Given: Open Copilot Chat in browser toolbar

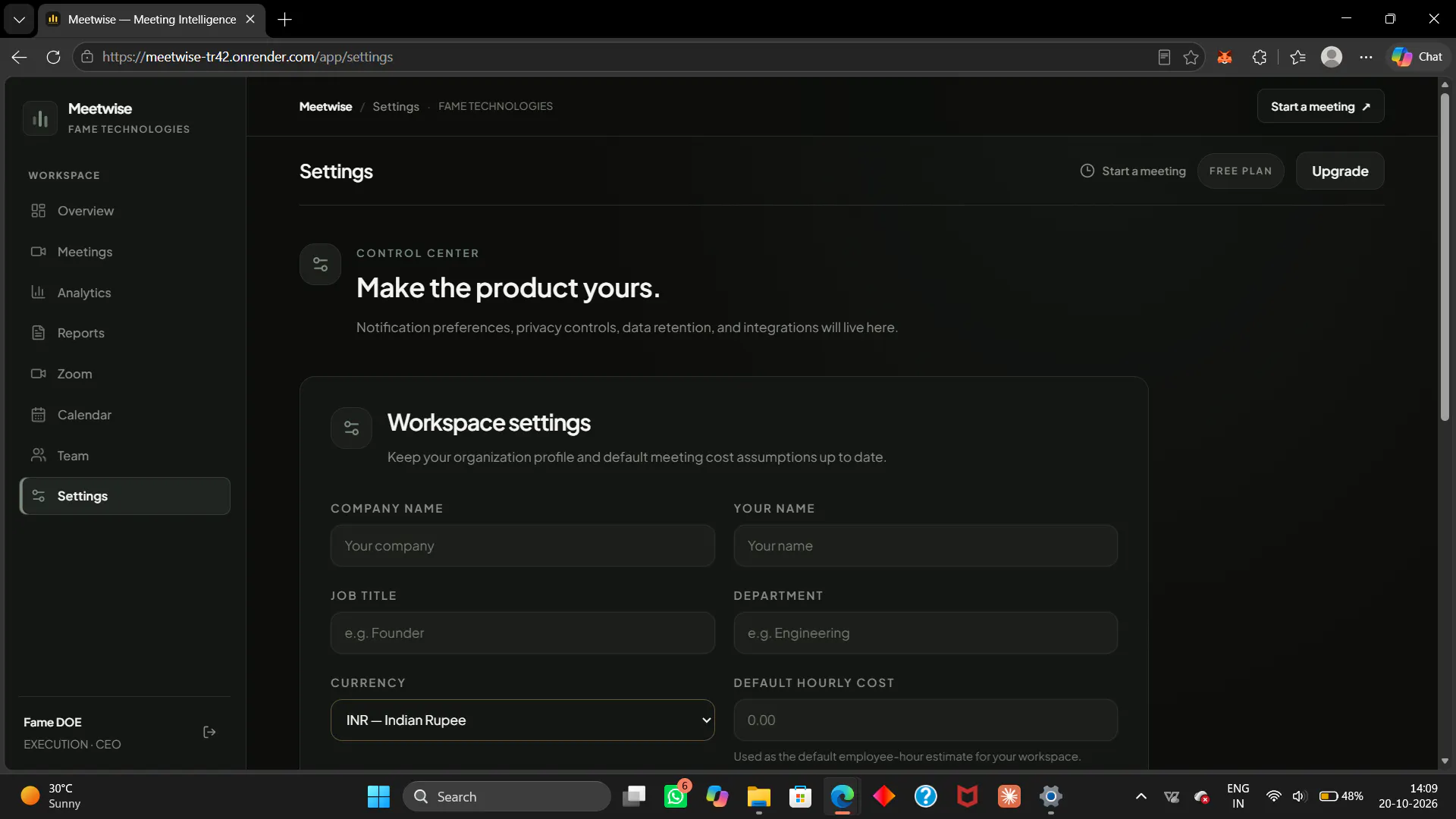Looking at the screenshot, I should coord(1417,57).
